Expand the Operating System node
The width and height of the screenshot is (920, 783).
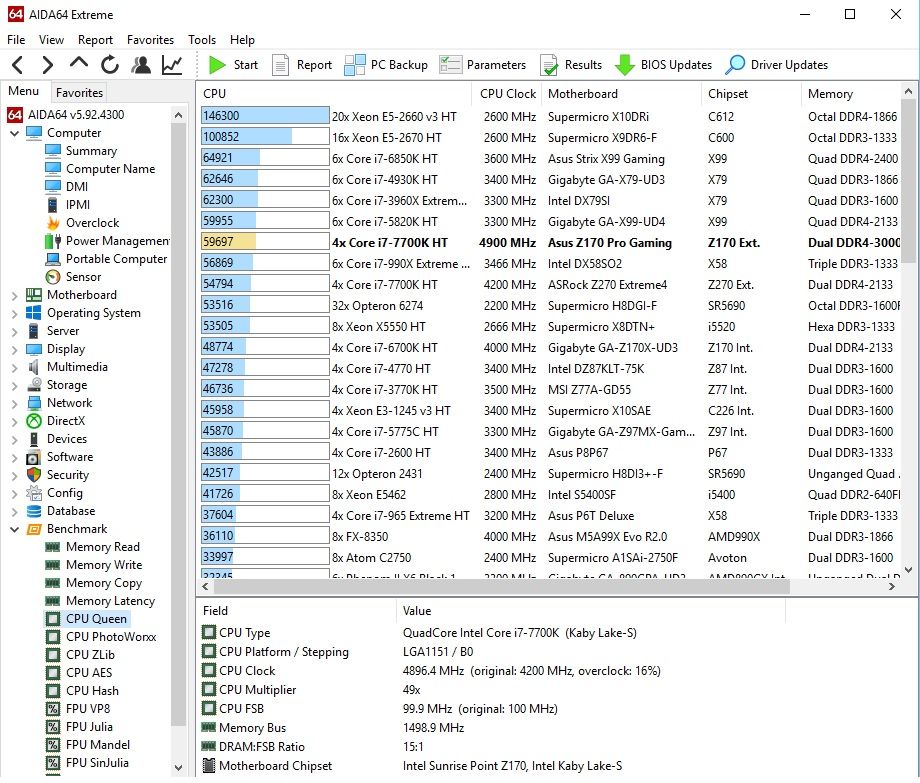(15, 313)
